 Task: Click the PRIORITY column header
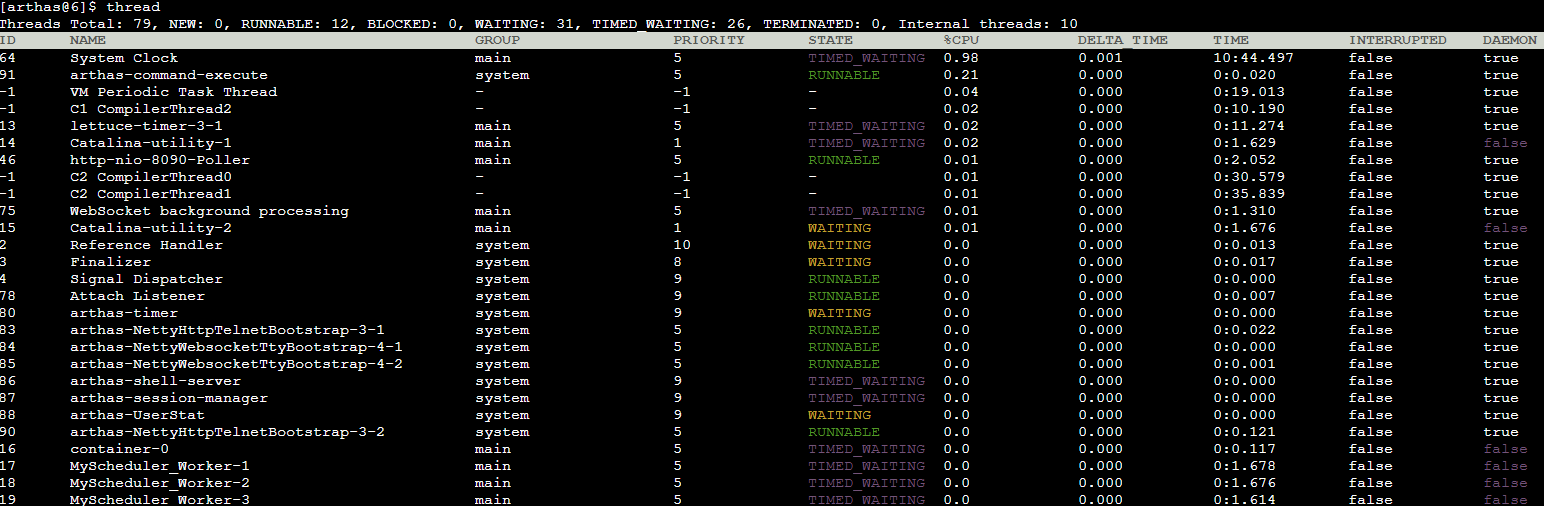pos(709,40)
